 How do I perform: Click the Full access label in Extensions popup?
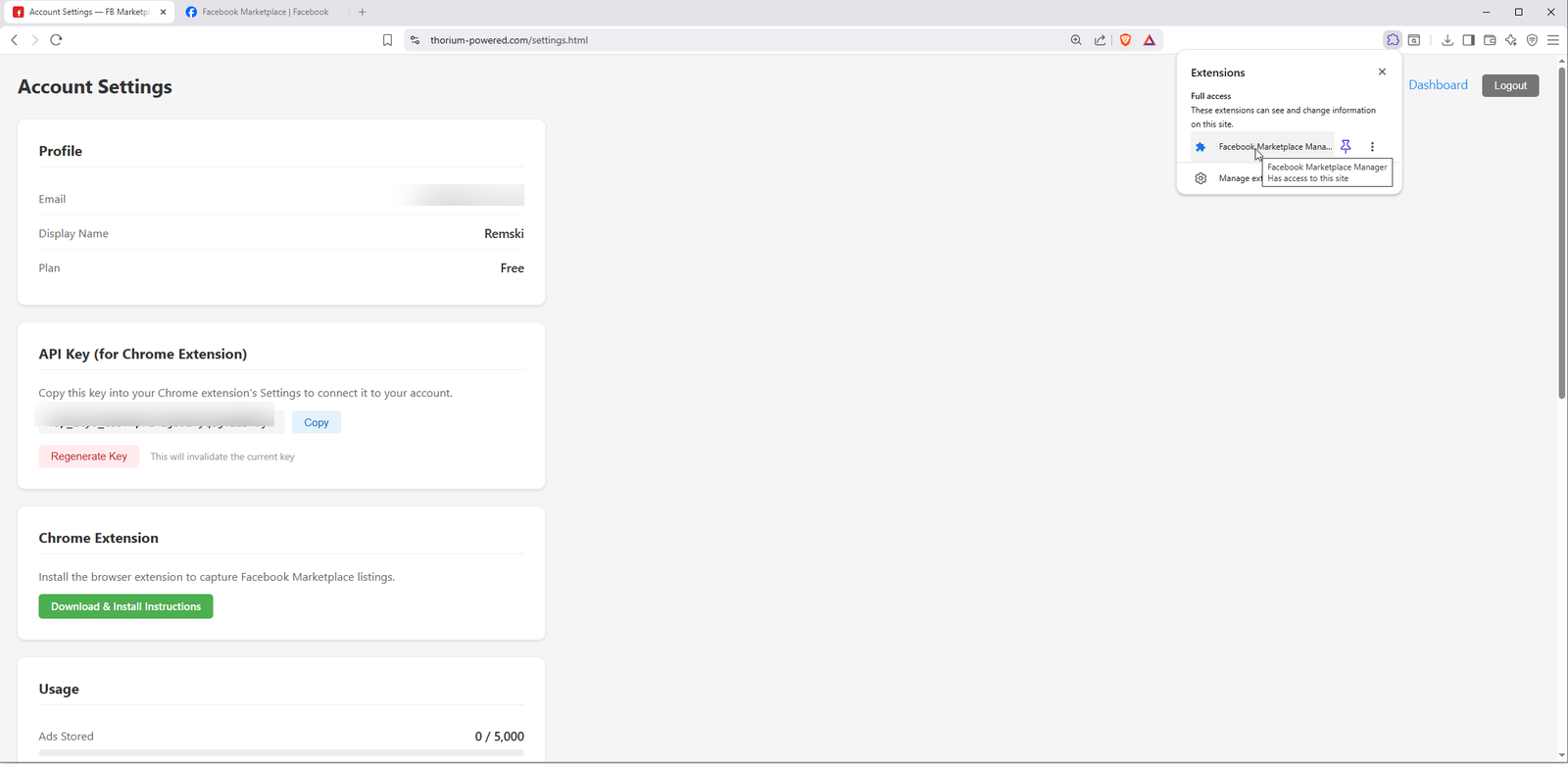point(1210,96)
